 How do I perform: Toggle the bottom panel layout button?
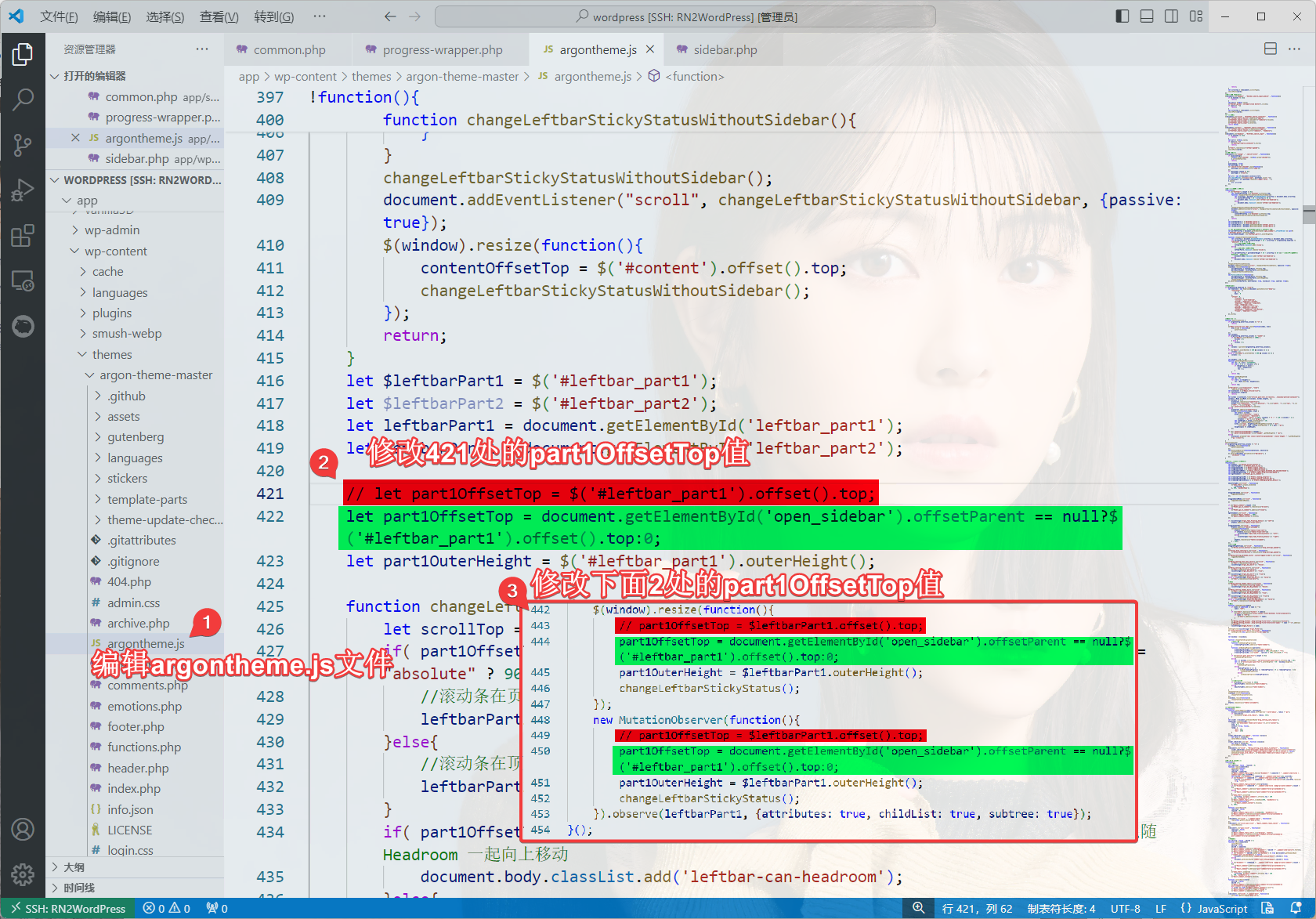pos(1147,16)
